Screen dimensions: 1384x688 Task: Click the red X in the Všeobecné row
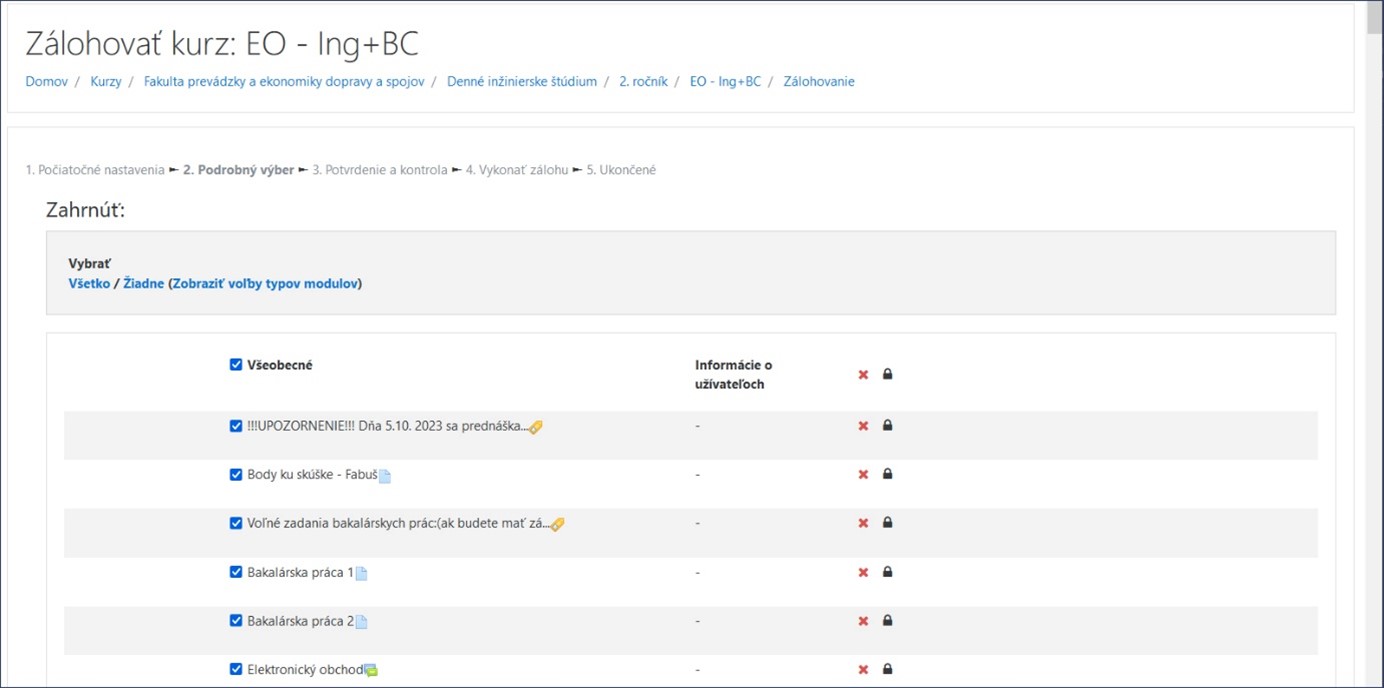[x=863, y=375]
